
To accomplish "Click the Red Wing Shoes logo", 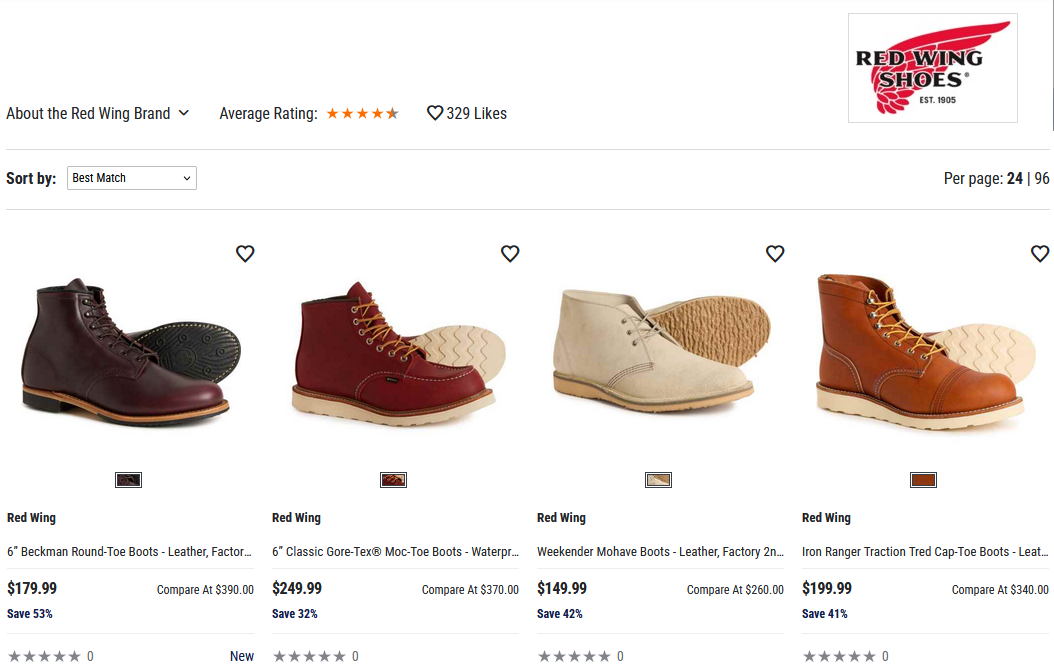I will pos(932,68).
